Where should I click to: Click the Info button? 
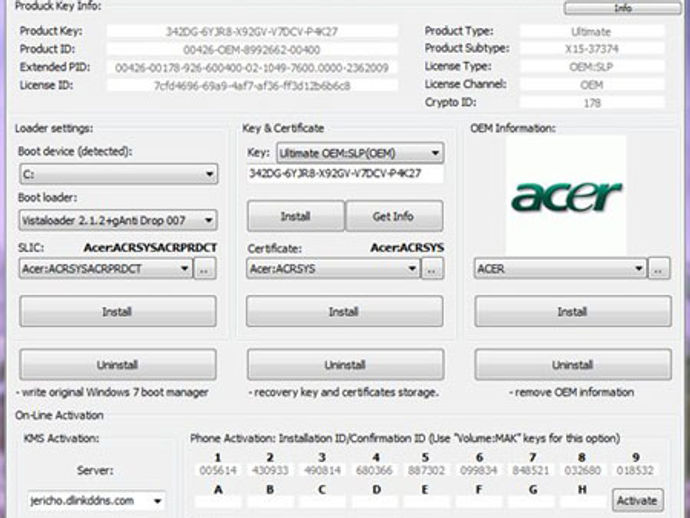622,8
